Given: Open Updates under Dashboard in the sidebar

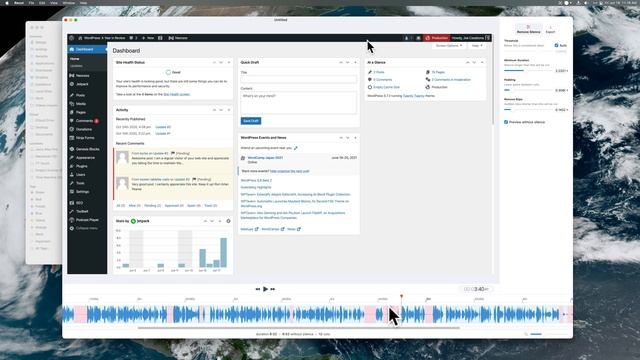Looking at the screenshot, I should tap(76, 66).
